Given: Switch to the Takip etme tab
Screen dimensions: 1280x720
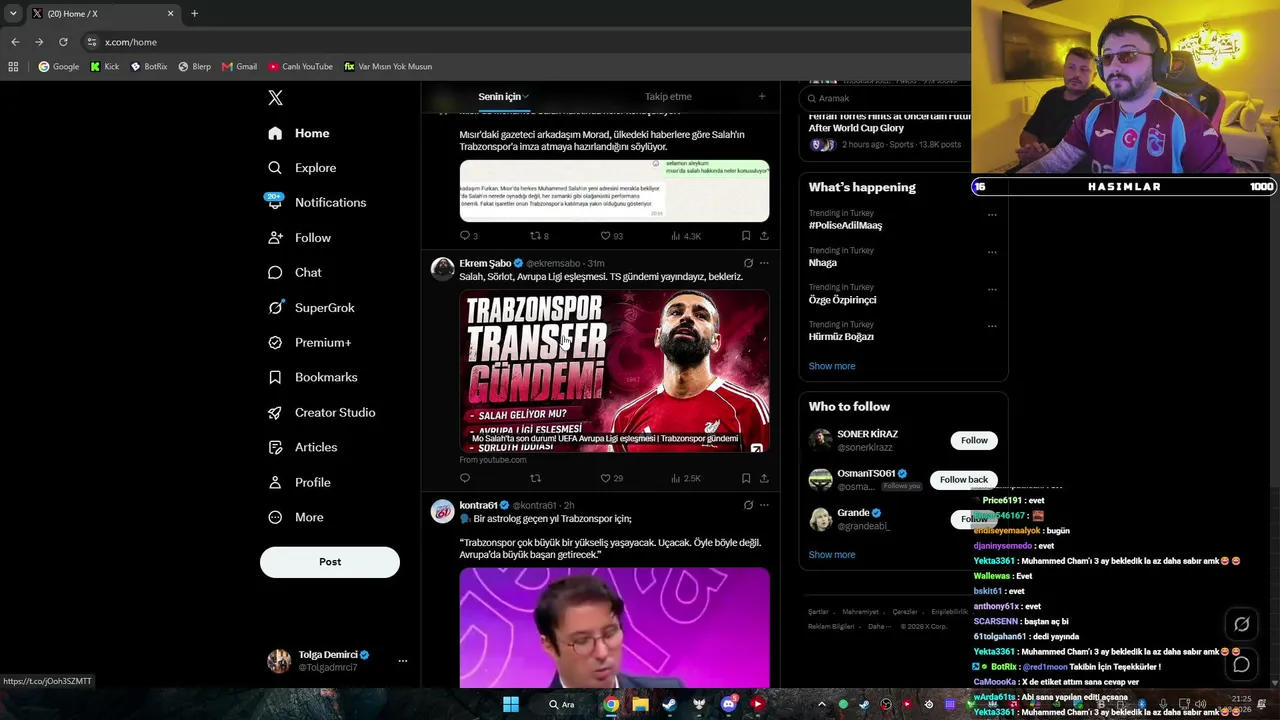Looking at the screenshot, I should tap(668, 97).
